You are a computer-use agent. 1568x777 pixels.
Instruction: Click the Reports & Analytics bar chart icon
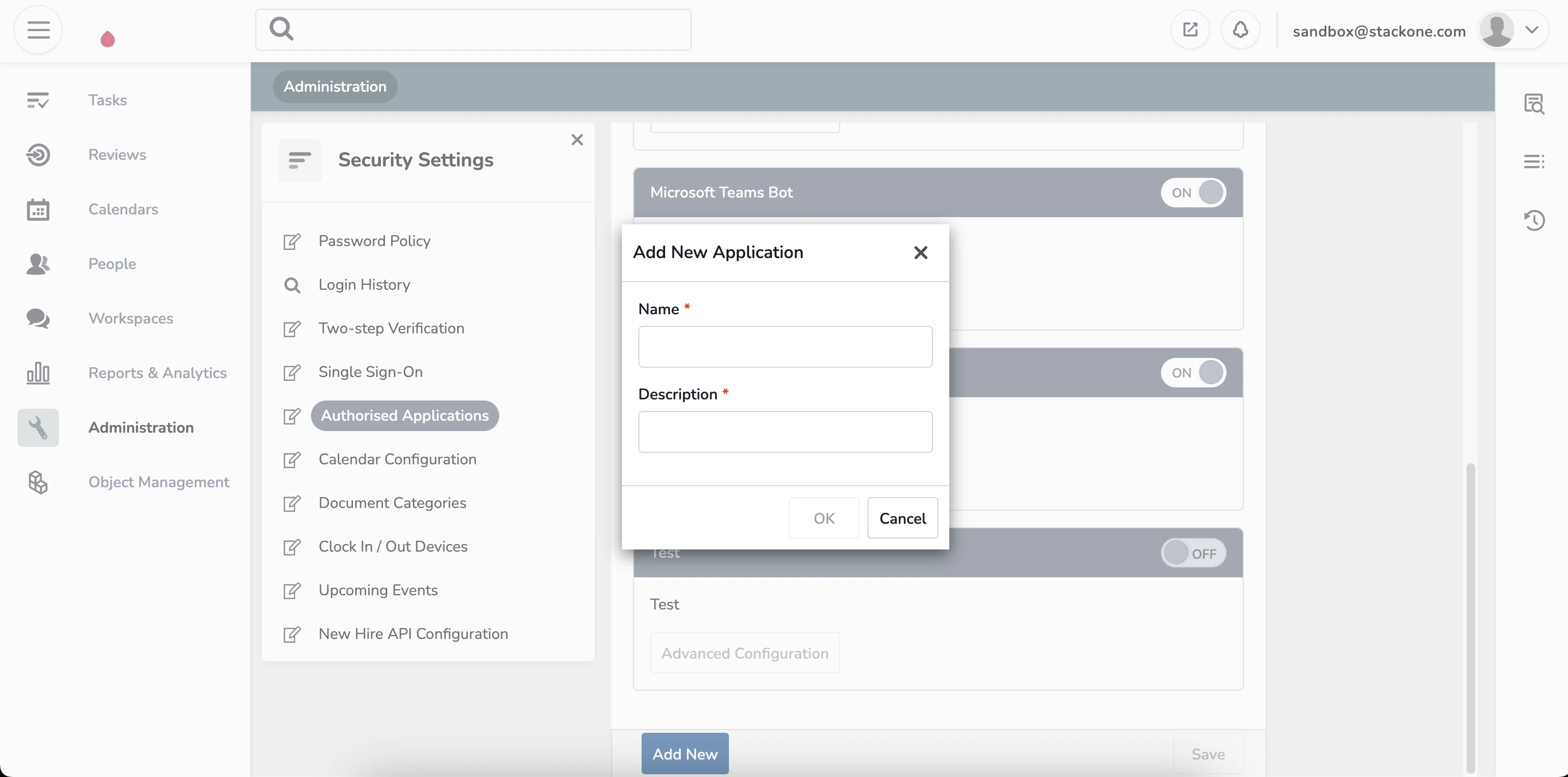(x=38, y=373)
